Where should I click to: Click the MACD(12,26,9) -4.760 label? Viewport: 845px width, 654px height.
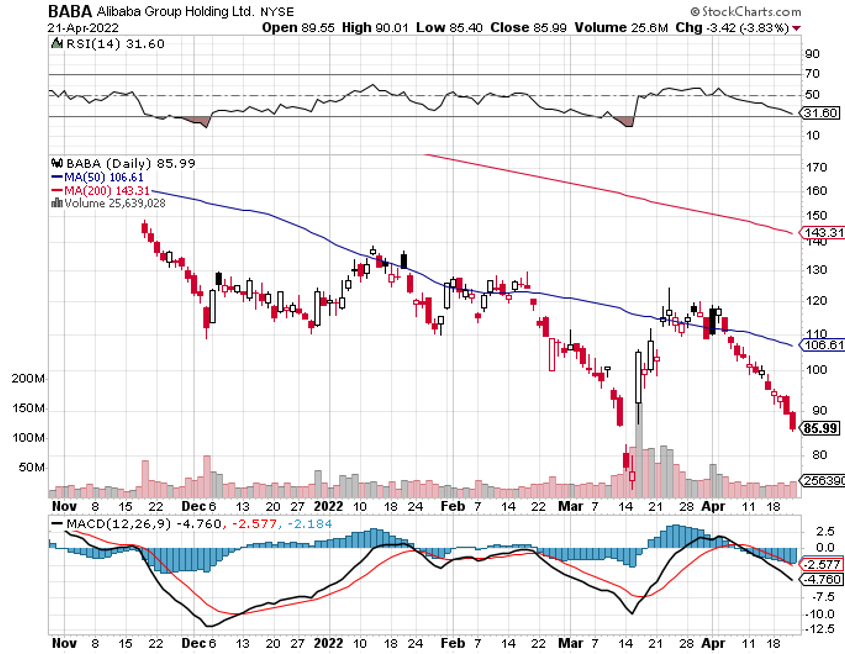click(143, 524)
